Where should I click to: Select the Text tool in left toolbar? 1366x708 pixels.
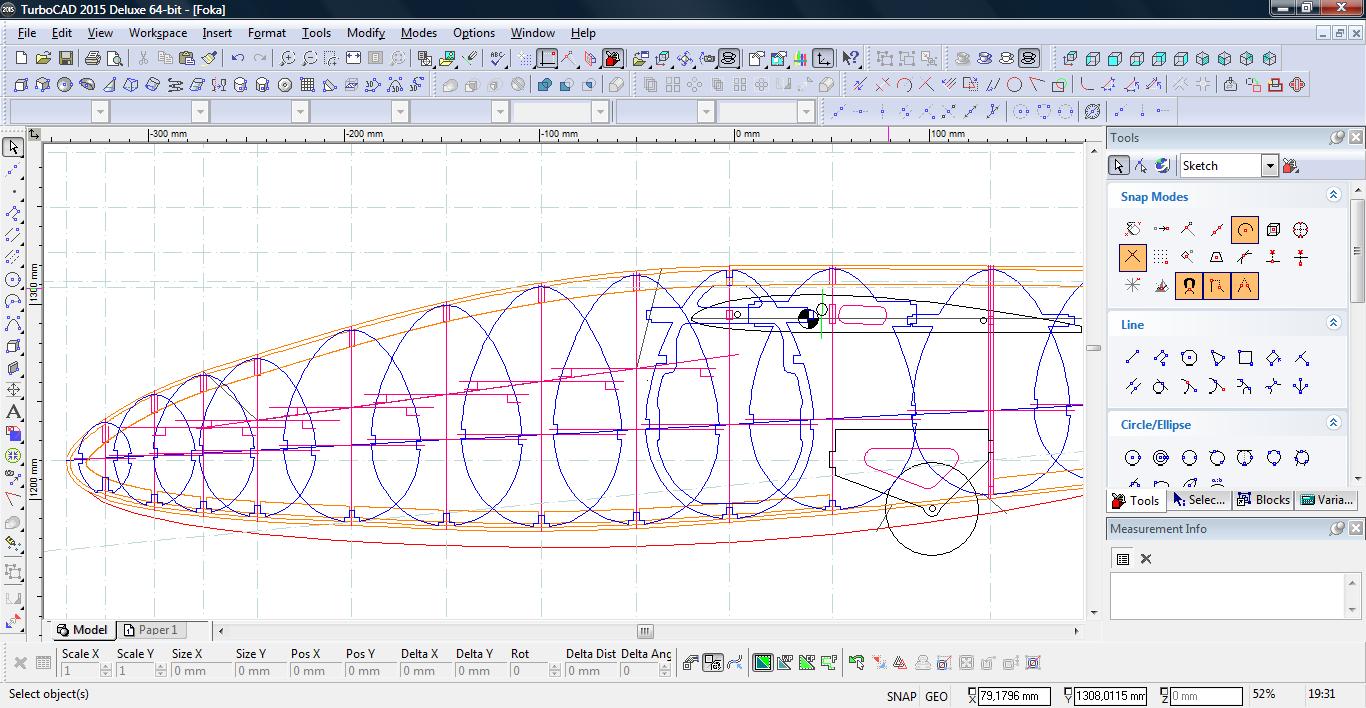click(x=14, y=412)
